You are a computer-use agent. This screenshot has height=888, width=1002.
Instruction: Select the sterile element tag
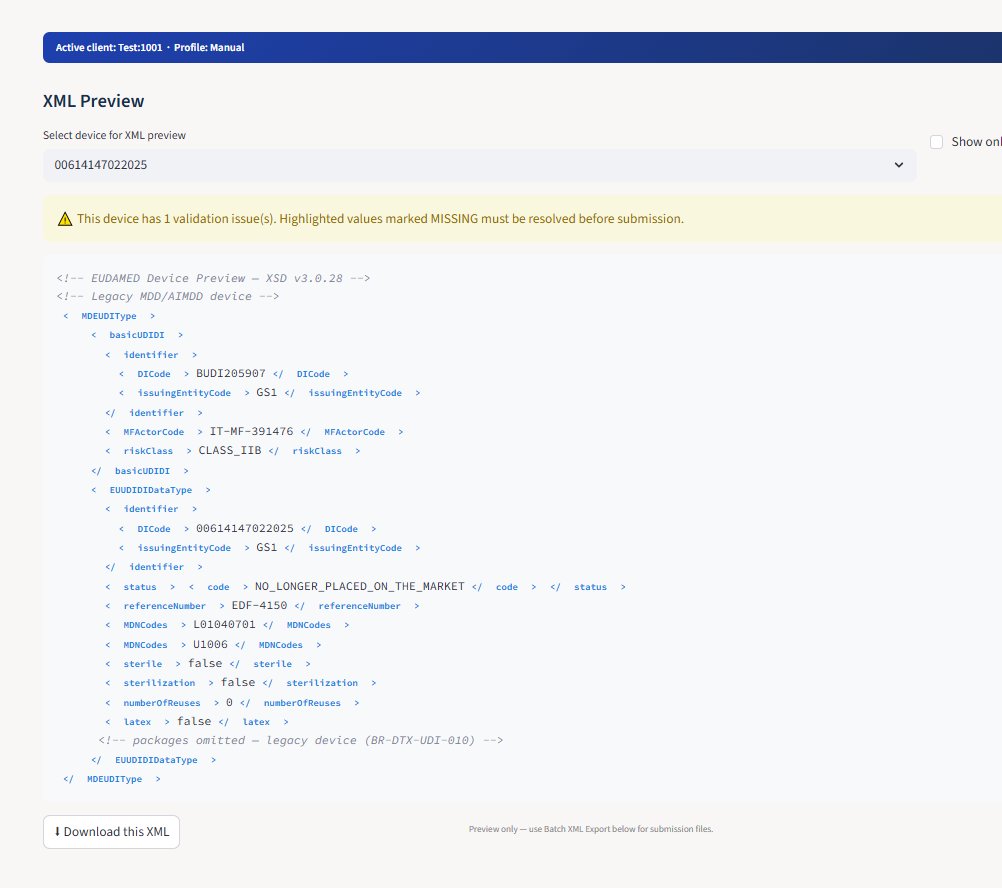tap(142, 663)
